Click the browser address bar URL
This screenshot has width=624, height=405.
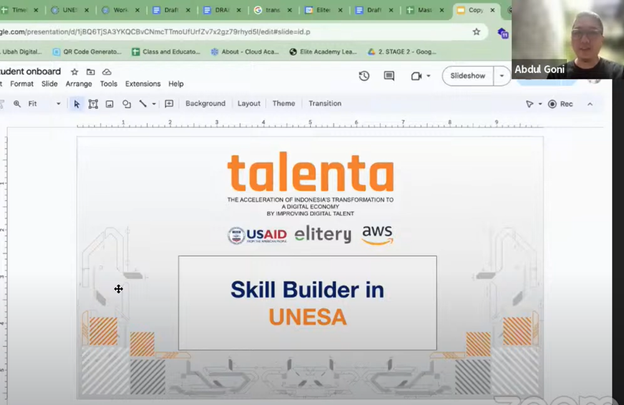point(155,32)
